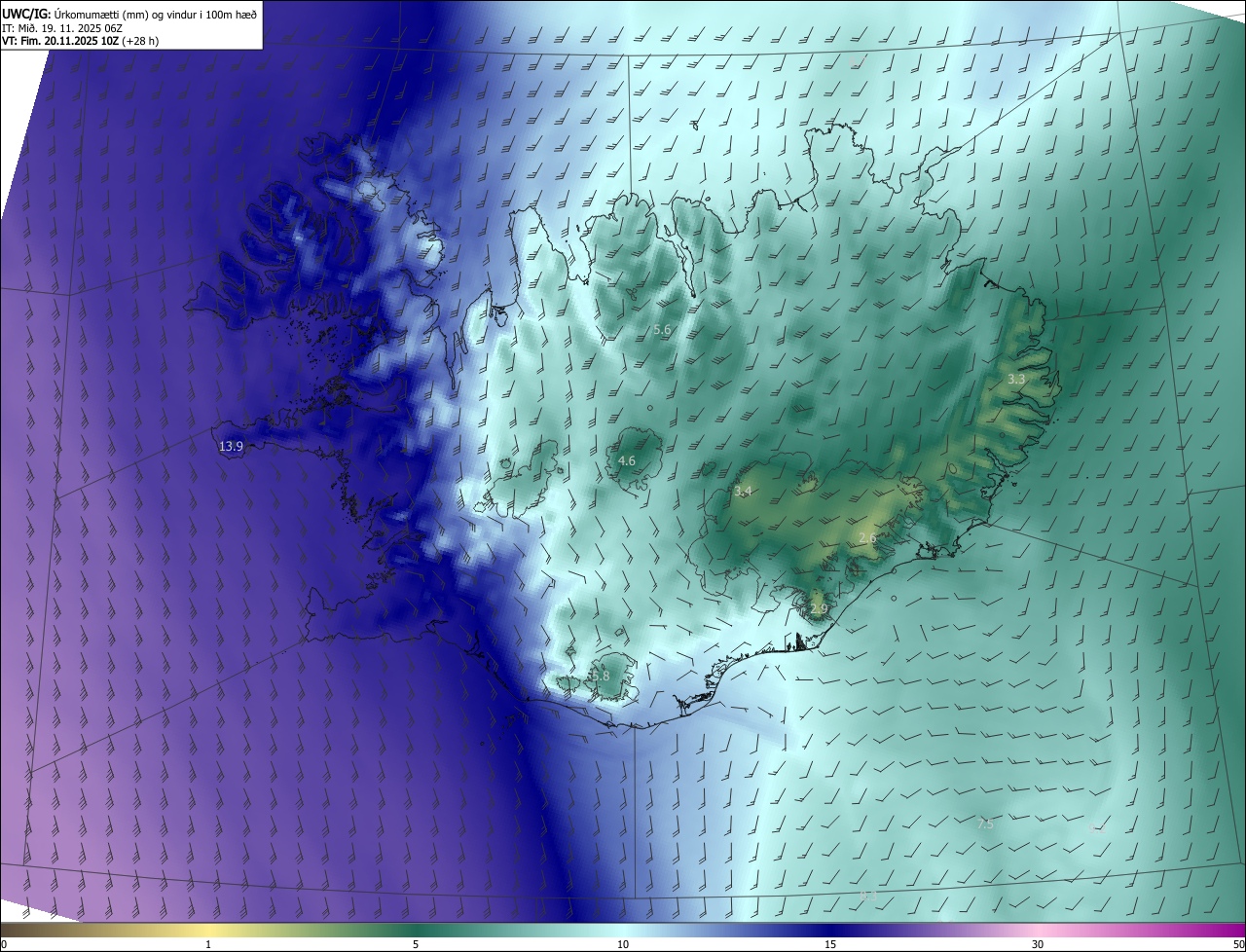Click the 15 tick on the color scale

[830, 944]
